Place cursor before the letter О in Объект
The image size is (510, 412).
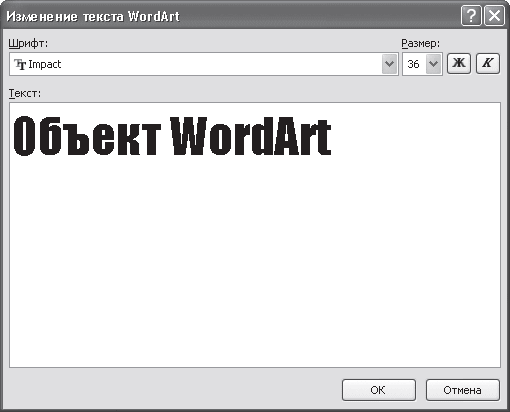click(13, 136)
